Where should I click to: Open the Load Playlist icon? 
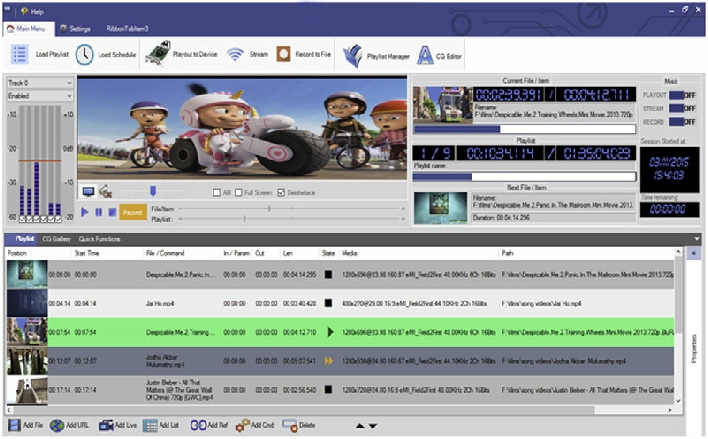19,54
